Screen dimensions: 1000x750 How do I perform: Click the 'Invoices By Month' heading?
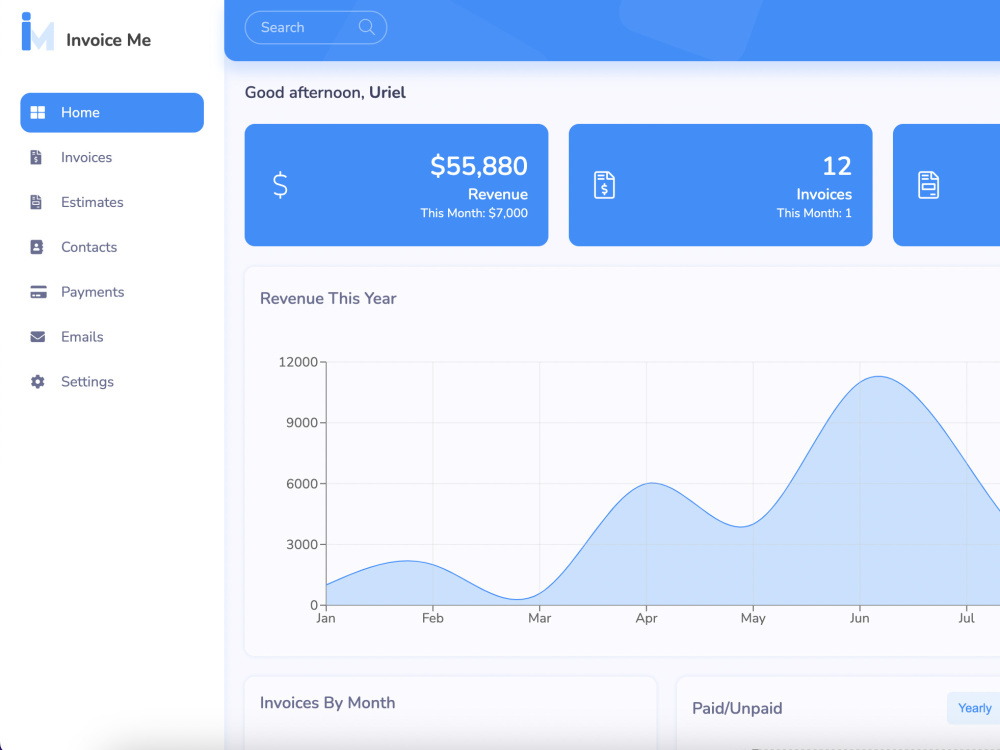click(x=327, y=703)
